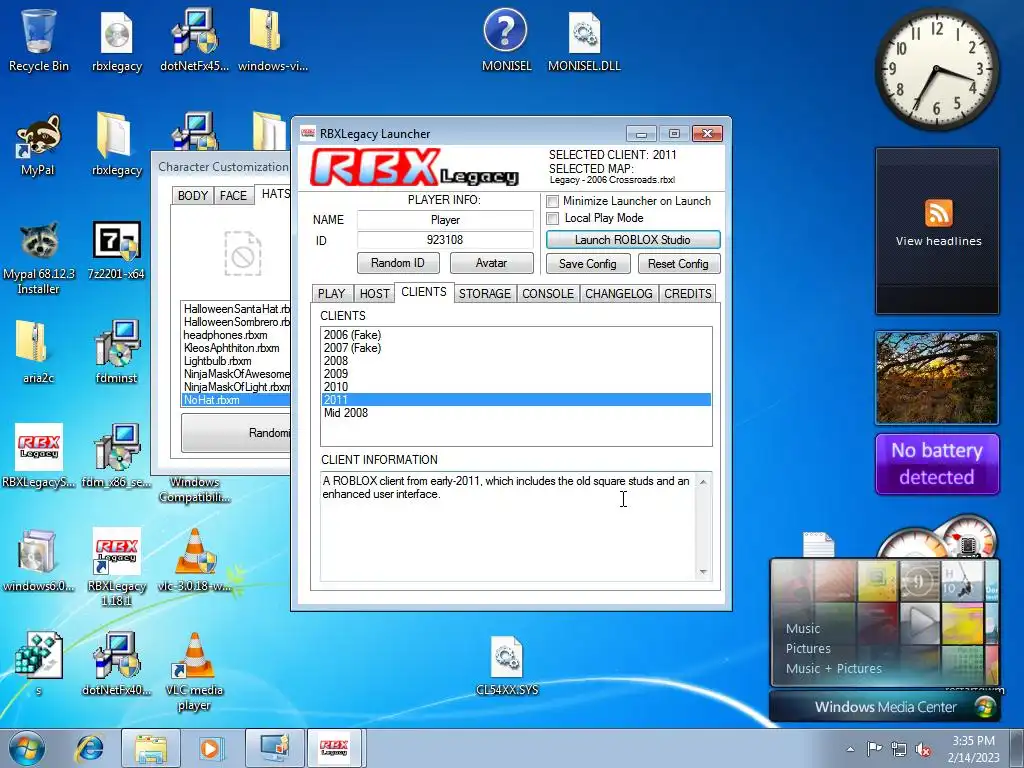Open the dotNetFx40... installer icon
Image resolution: width=1024 pixels, height=768 pixels.
tap(117, 664)
